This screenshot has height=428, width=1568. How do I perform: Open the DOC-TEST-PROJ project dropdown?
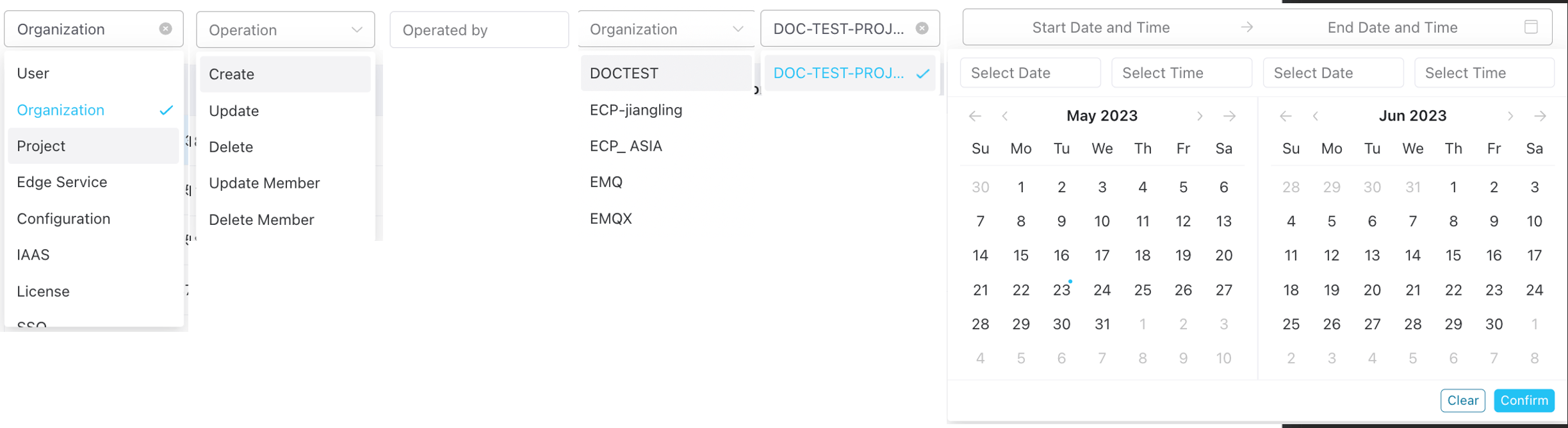(838, 29)
